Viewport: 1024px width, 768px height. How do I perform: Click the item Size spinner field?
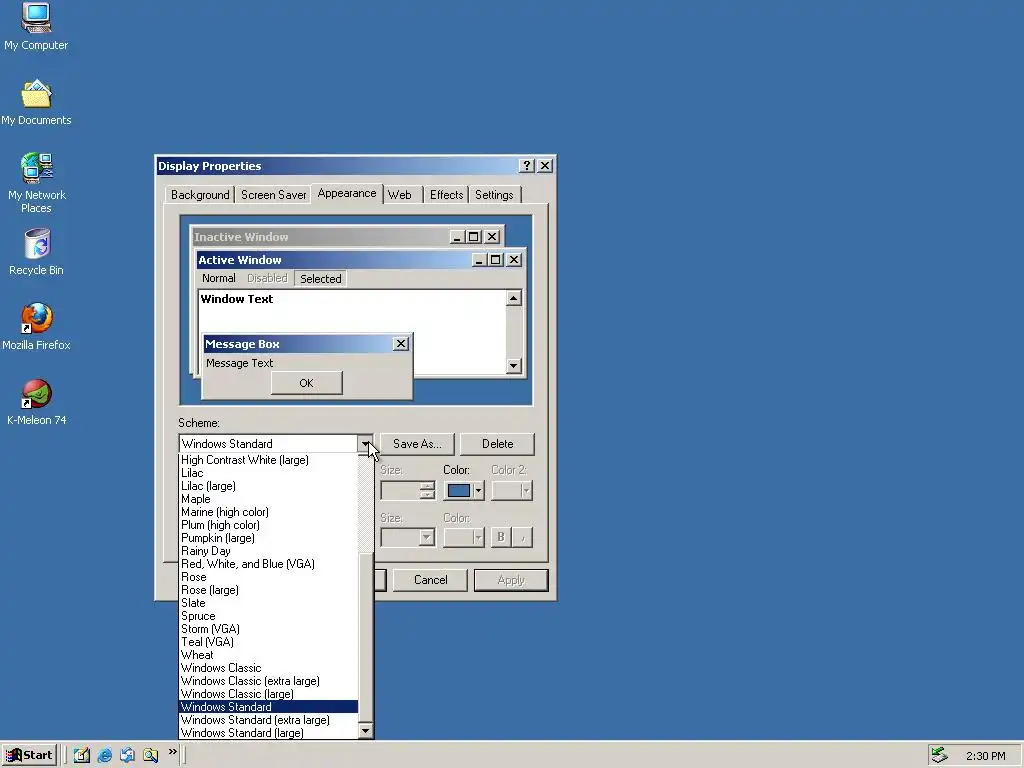401,490
